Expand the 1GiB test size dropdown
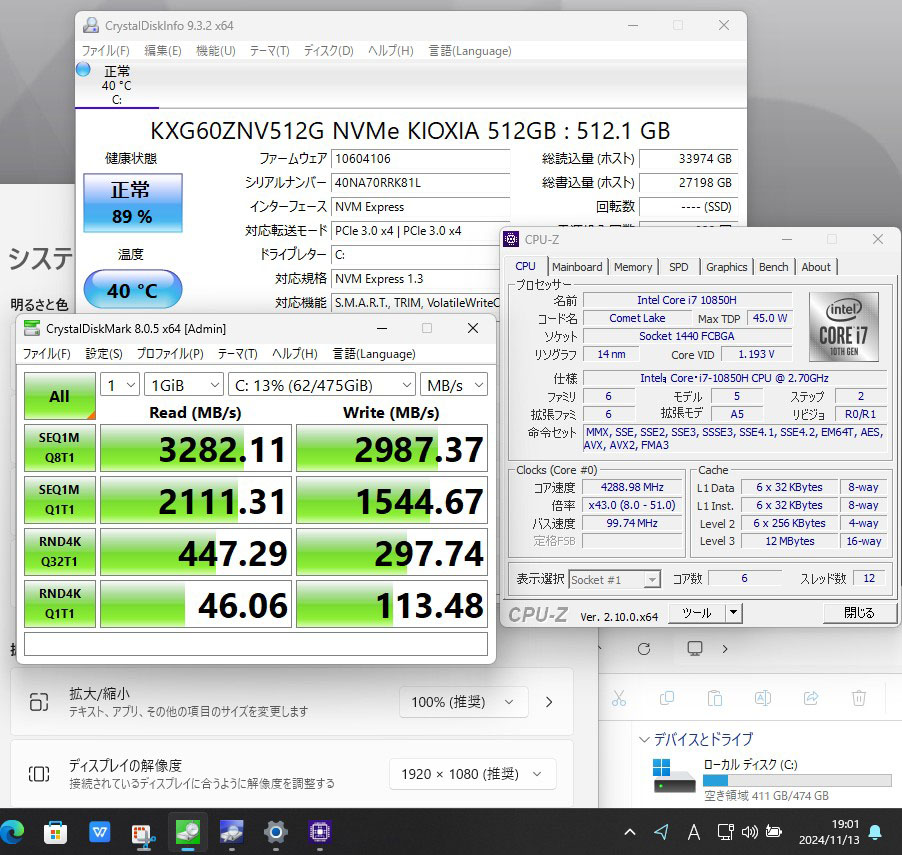Image resolution: width=902 pixels, height=855 pixels. (x=184, y=385)
